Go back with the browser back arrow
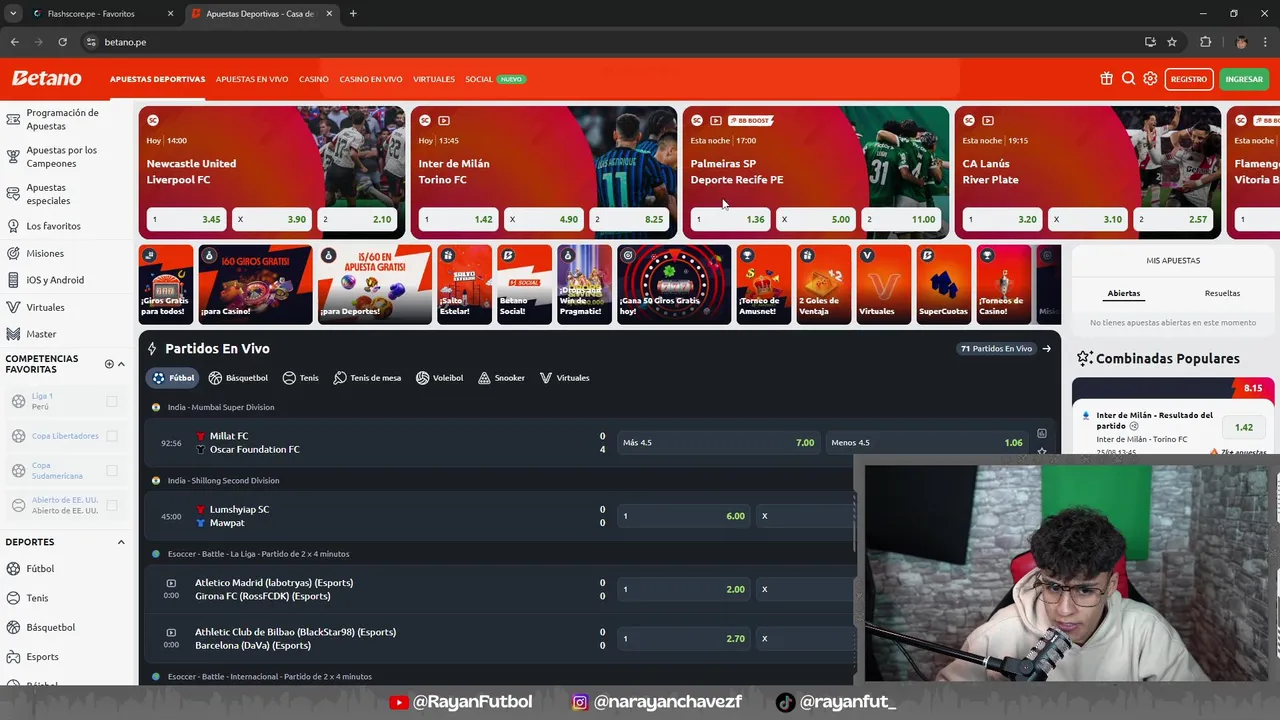This screenshot has width=1280, height=720. coord(14,42)
